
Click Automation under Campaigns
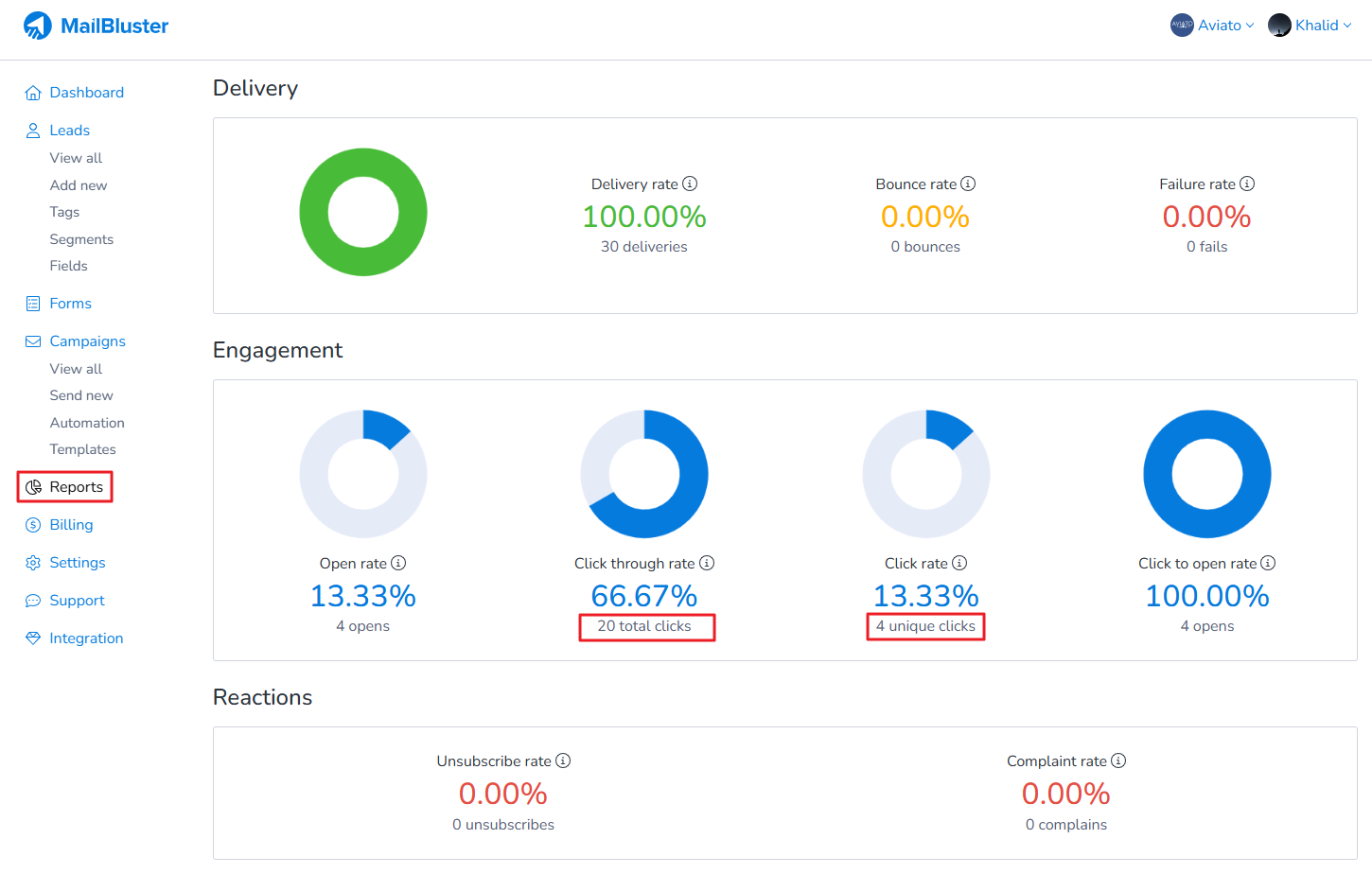pos(87,423)
